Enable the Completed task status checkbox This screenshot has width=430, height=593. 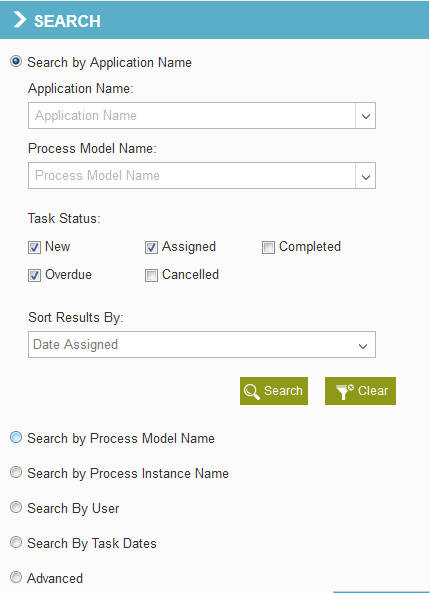click(268, 248)
